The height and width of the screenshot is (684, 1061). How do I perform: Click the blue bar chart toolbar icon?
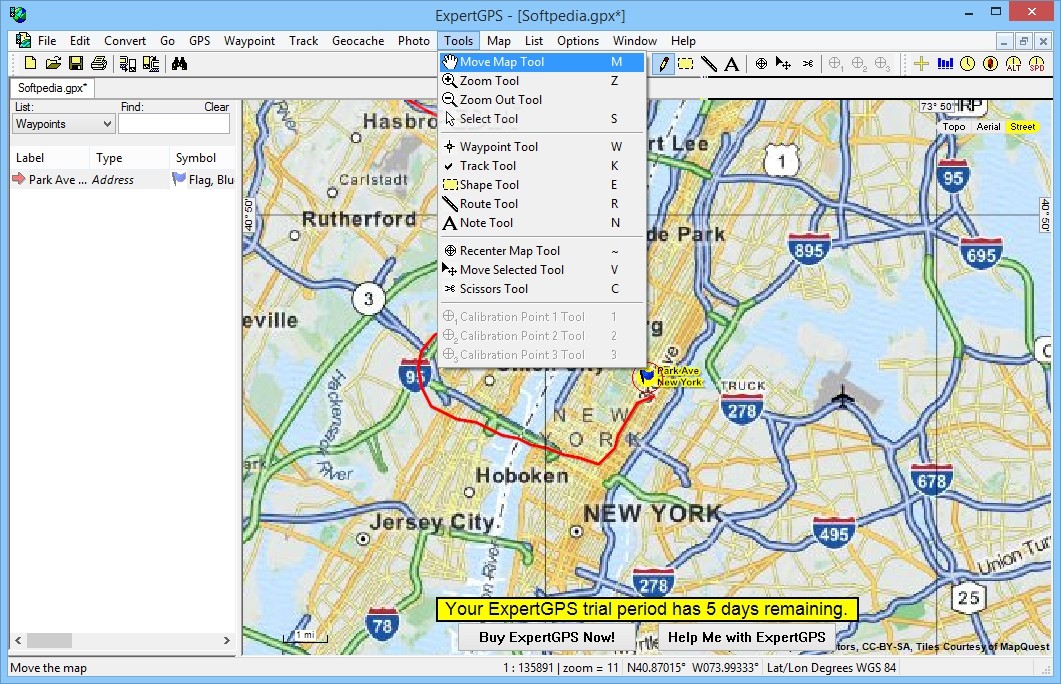945,64
